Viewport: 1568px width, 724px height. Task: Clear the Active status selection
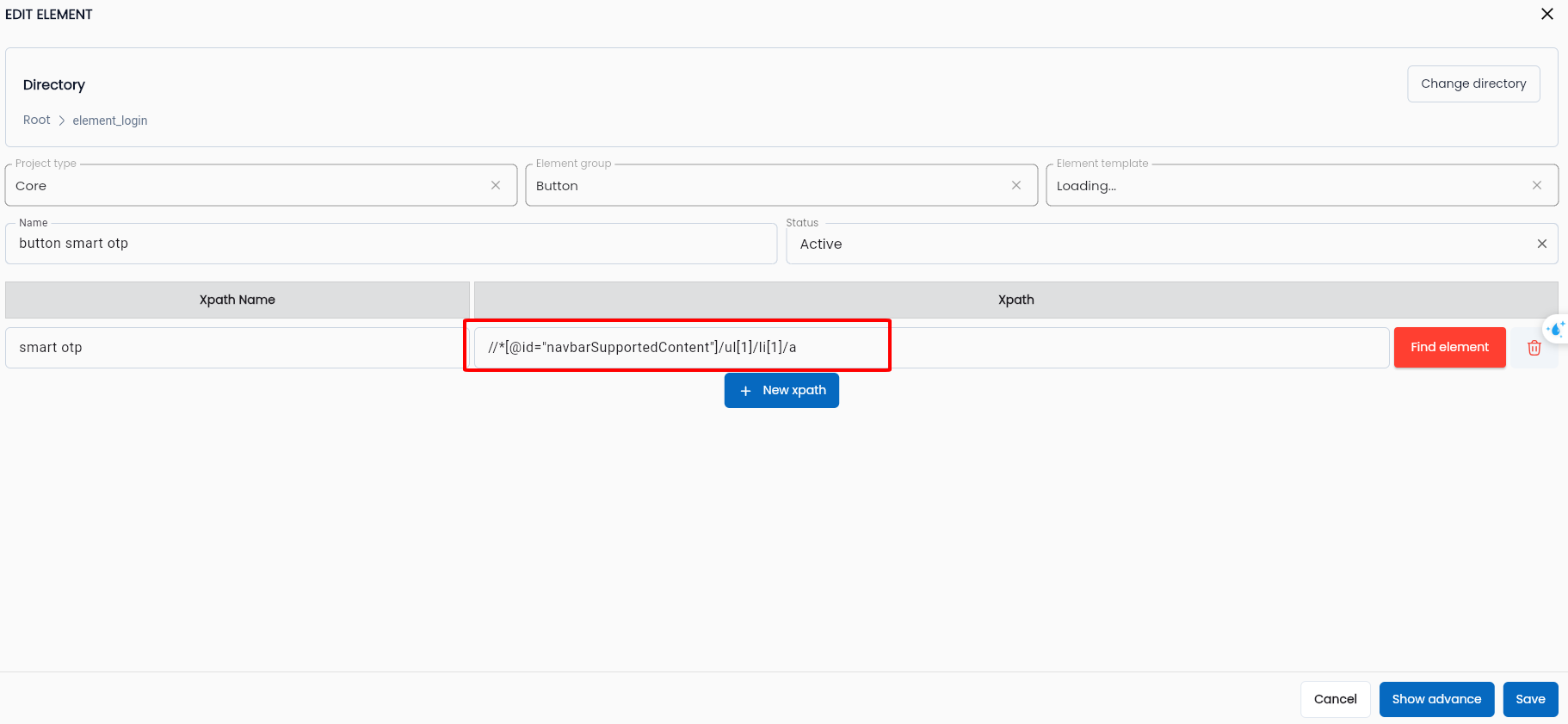pyautogui.click(x=1541, y=244)
